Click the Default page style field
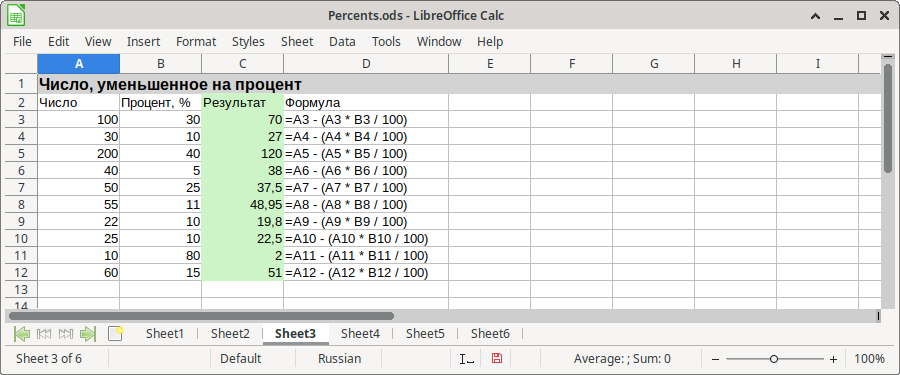This screenshot has height=375, width=900. [240, 359]
